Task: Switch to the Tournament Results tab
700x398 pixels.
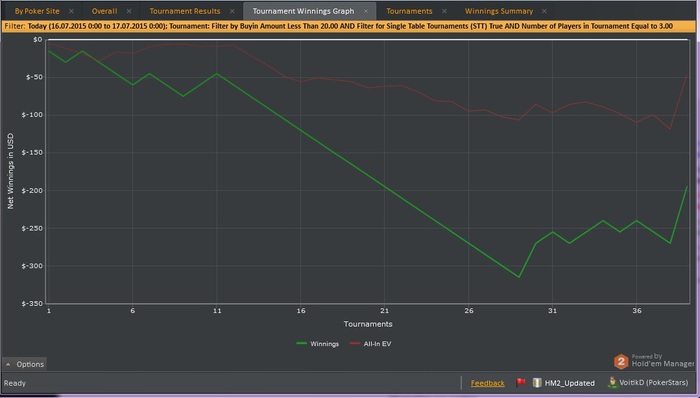Action: [185, 11]
